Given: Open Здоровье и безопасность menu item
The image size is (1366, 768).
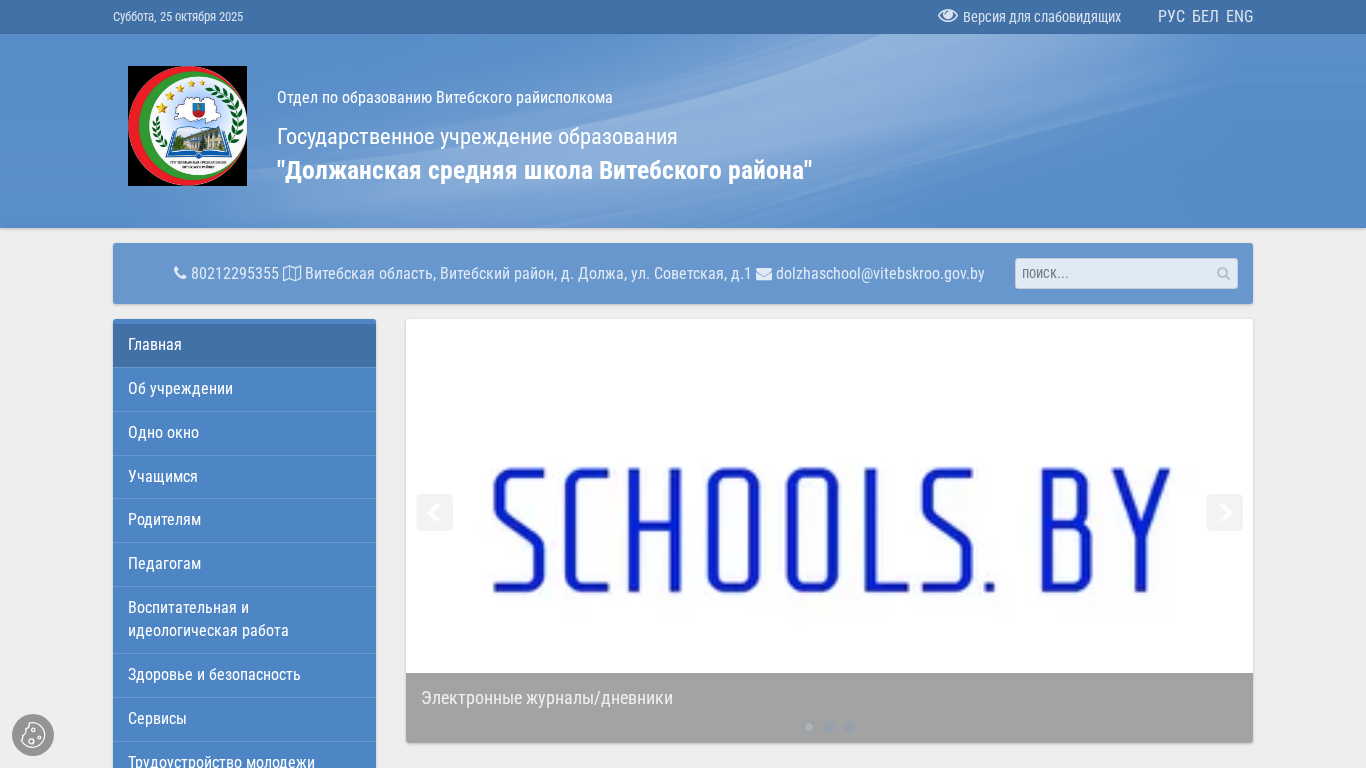Looking at the screenshot, I should 244,675.
